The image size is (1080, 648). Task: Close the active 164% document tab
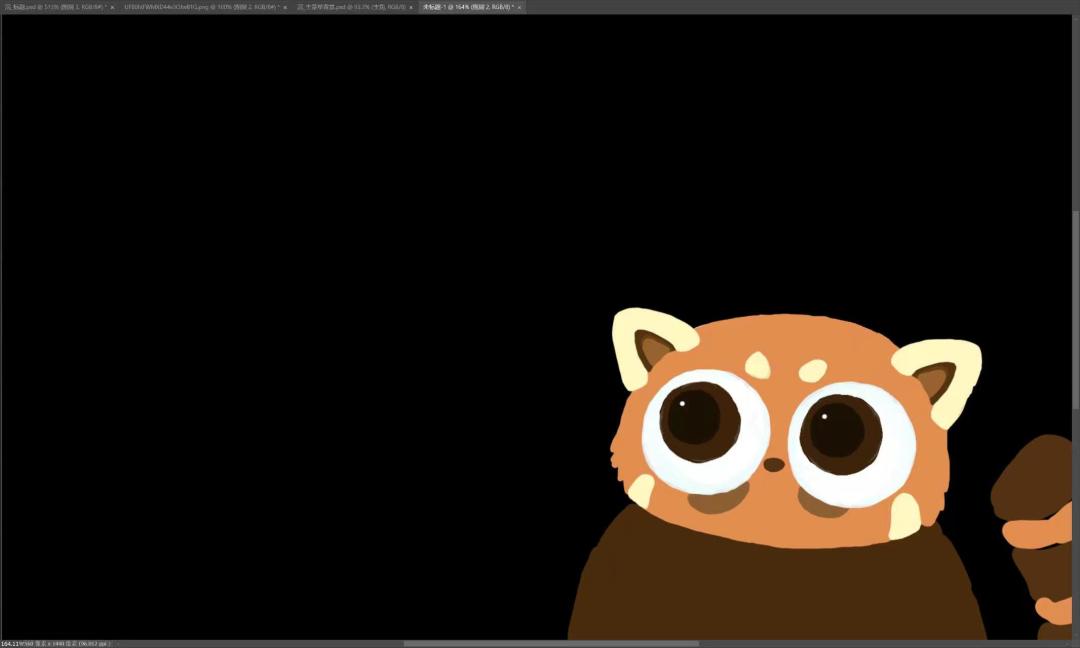[519, 7]
